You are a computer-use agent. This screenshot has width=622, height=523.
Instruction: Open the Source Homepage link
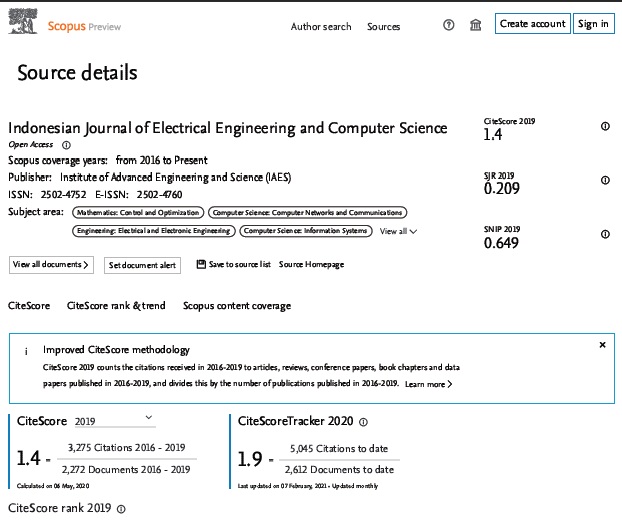[x=311, y=265]
